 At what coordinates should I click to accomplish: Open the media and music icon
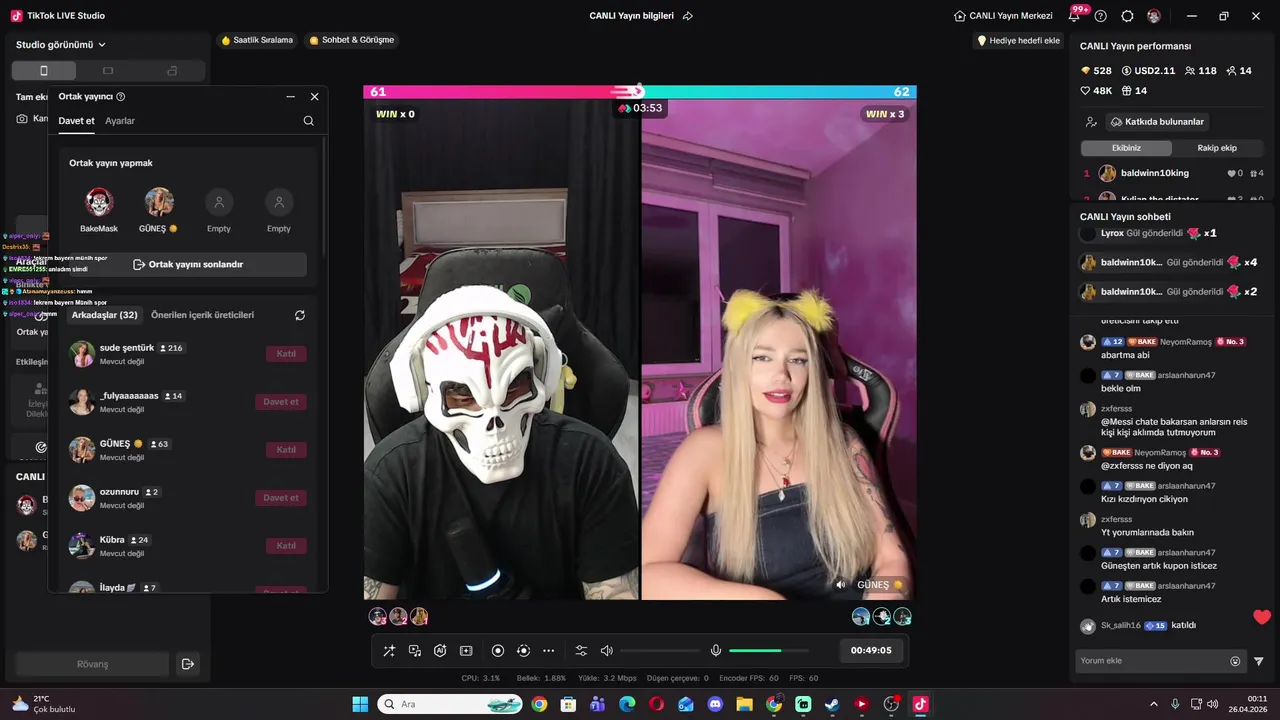click(x=415, y=651)
